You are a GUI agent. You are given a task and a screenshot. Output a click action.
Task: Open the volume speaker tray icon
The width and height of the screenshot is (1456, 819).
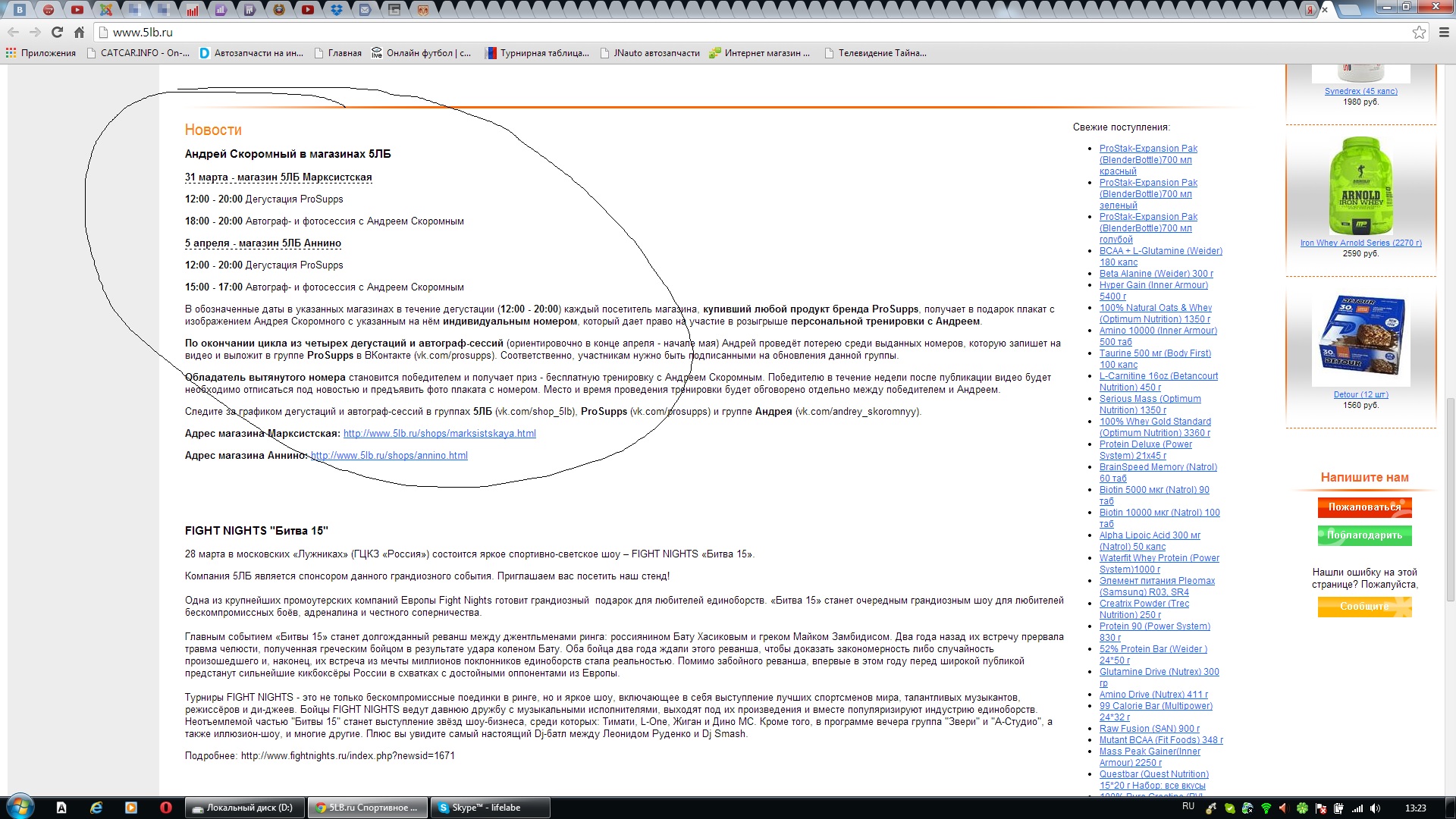click(x=1376, y=808)
